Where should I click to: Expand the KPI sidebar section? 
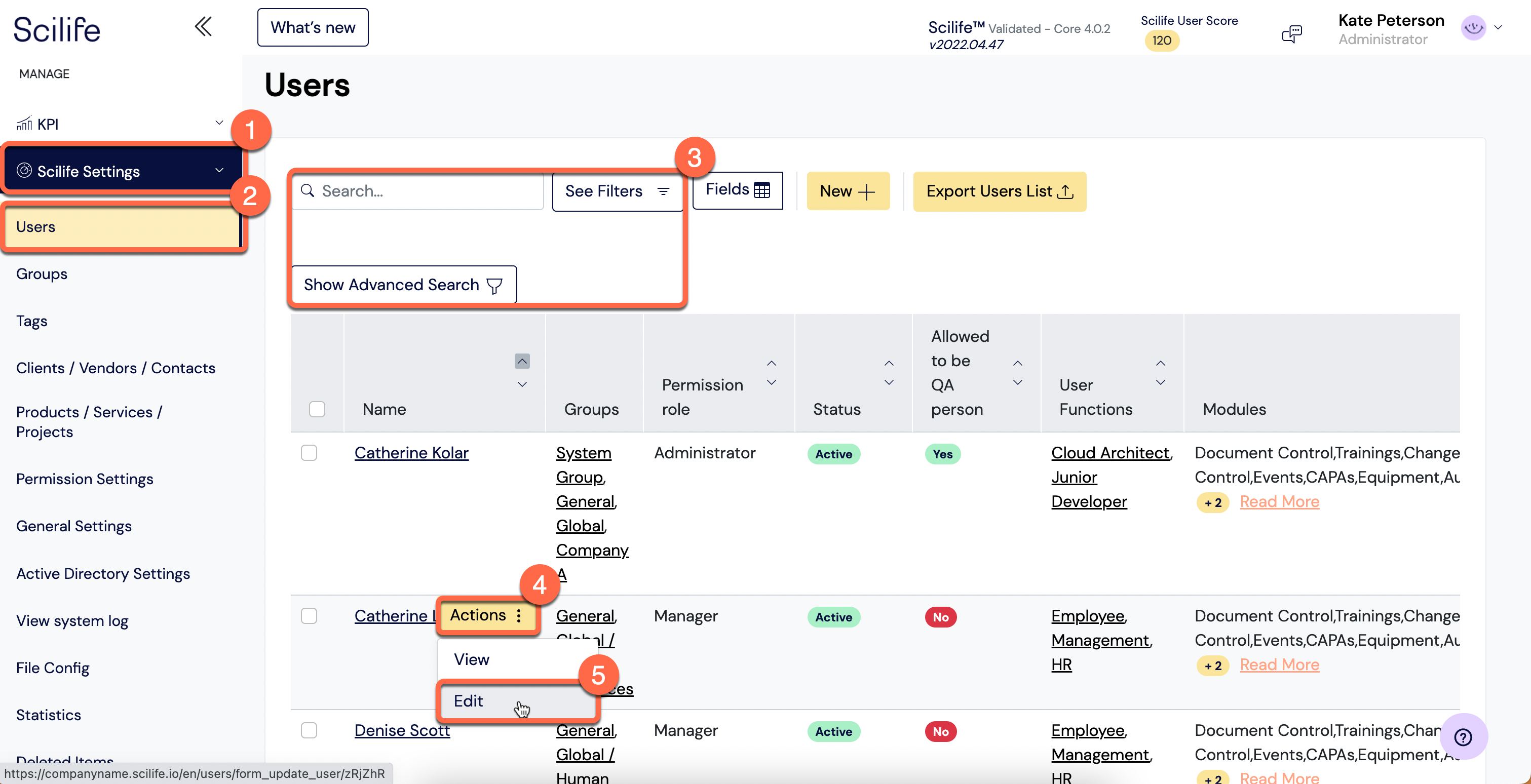click(219, 123)
